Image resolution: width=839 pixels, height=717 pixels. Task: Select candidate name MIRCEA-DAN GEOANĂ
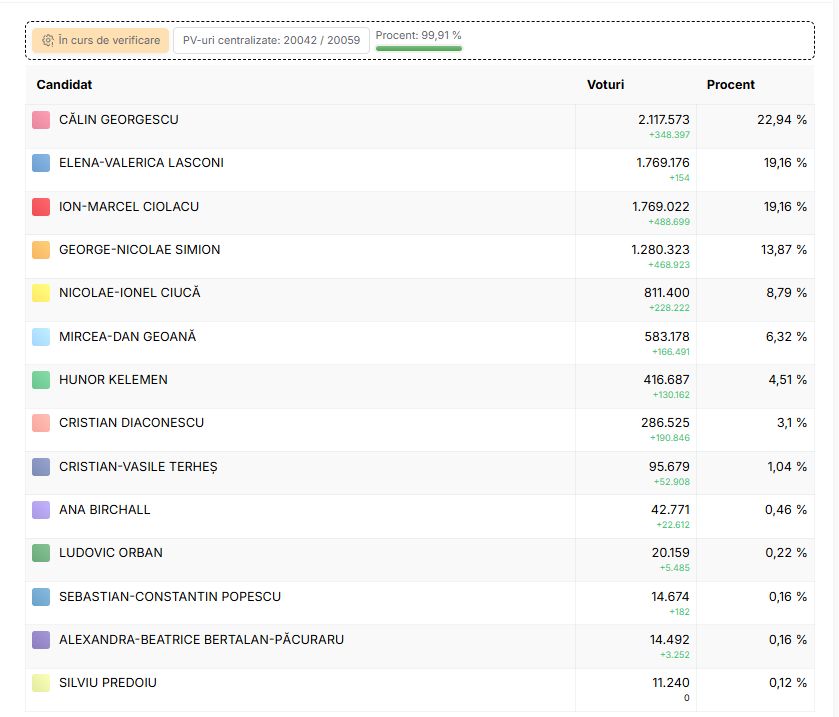[127, 336]
